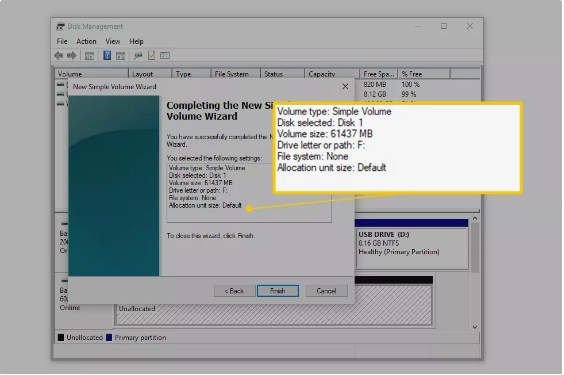Screen dimensions: 564x375
Task: Sort by the Capacity column header
Action: [332, 74]
